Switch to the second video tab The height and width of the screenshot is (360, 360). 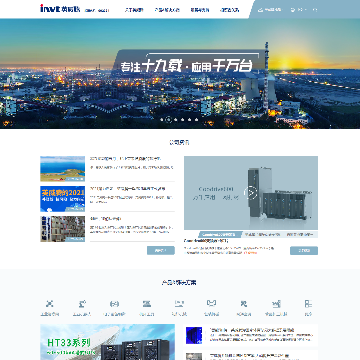tap(262, 235)
